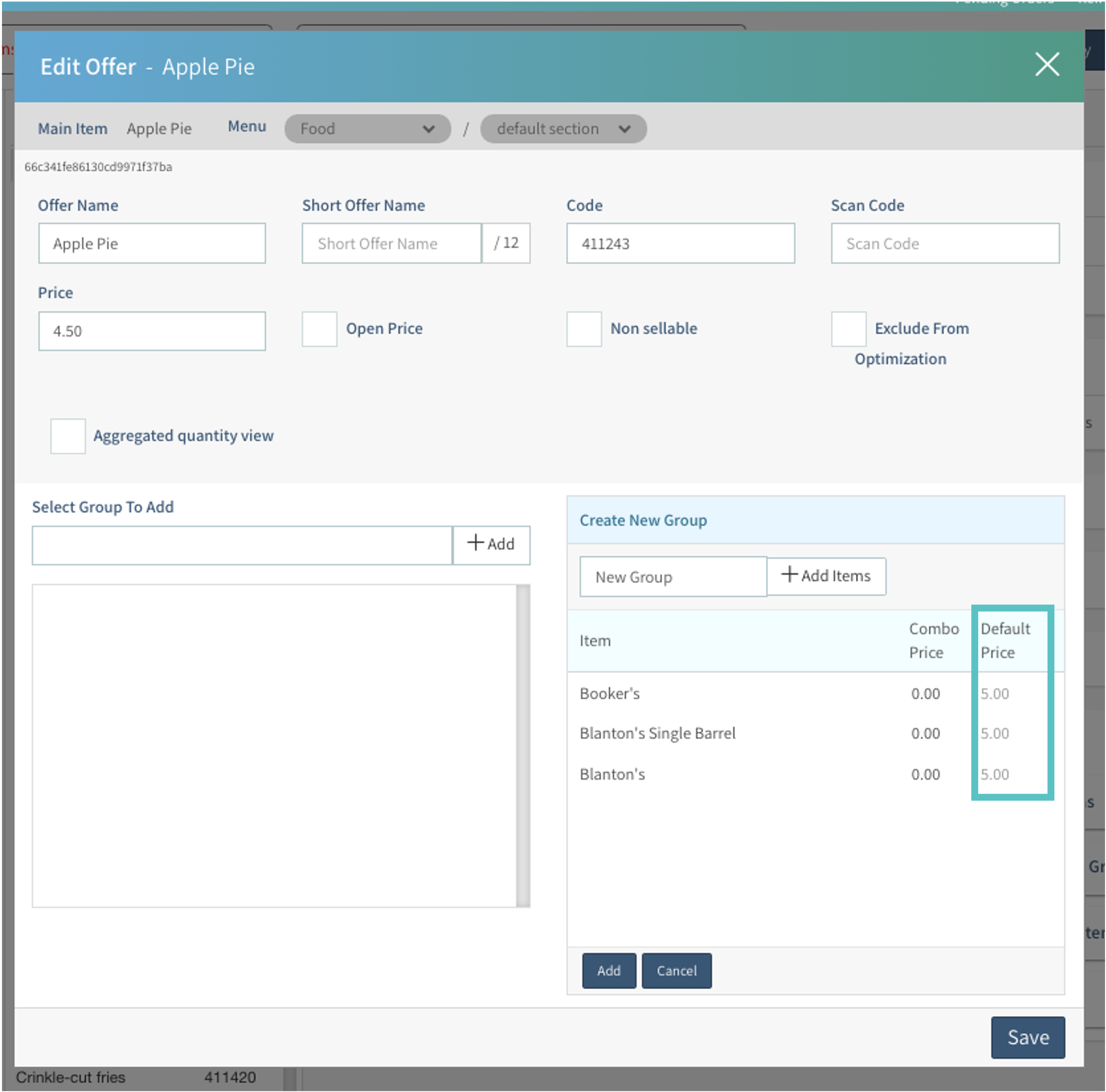Image resolution: width=1106 pixels, height=1092 pixels.
Task: Click the Scan Code input box
Action: pyautogui.click(x=945, y=244)
